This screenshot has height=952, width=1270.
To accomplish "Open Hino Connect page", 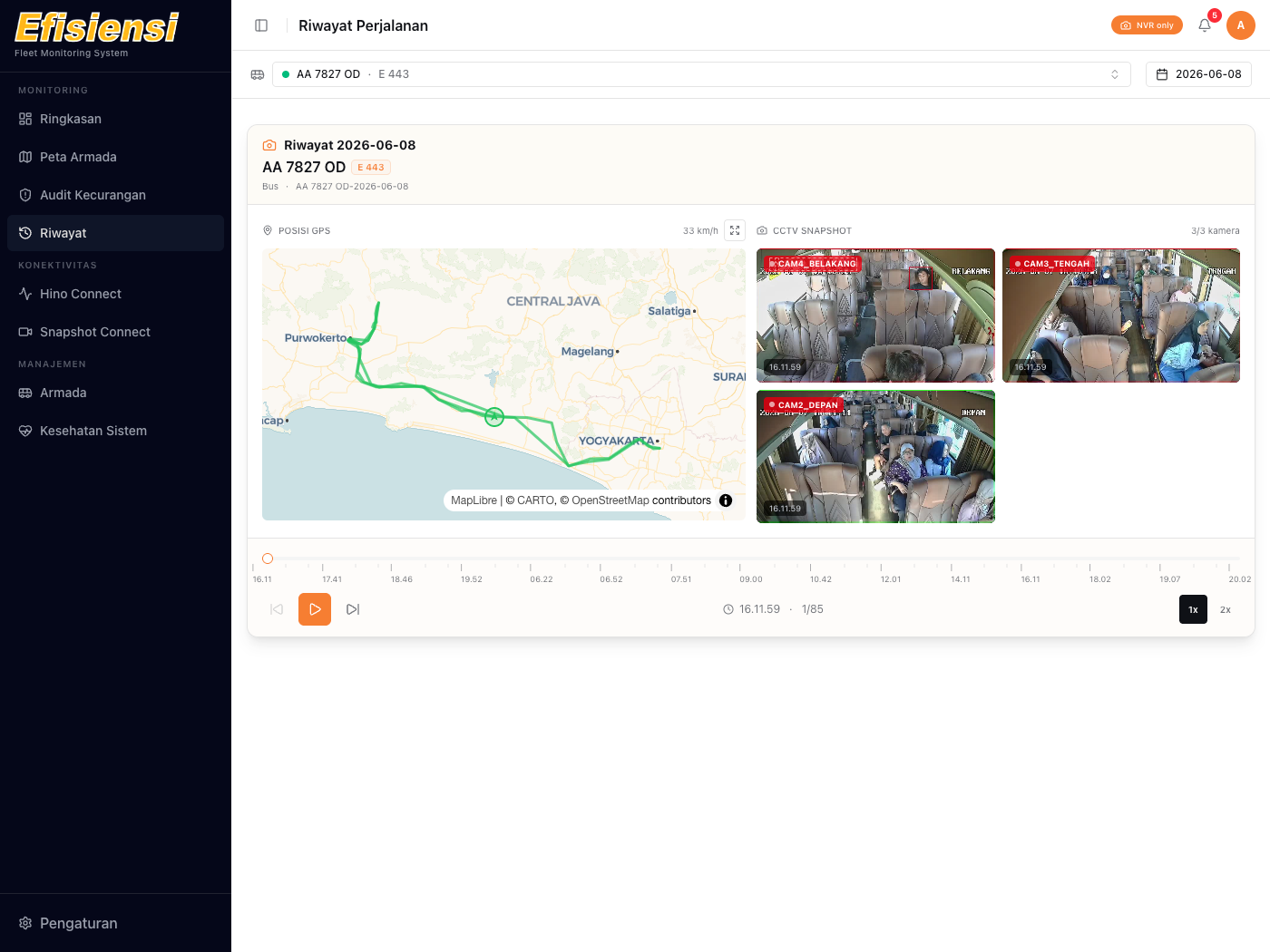I will 115,294.
